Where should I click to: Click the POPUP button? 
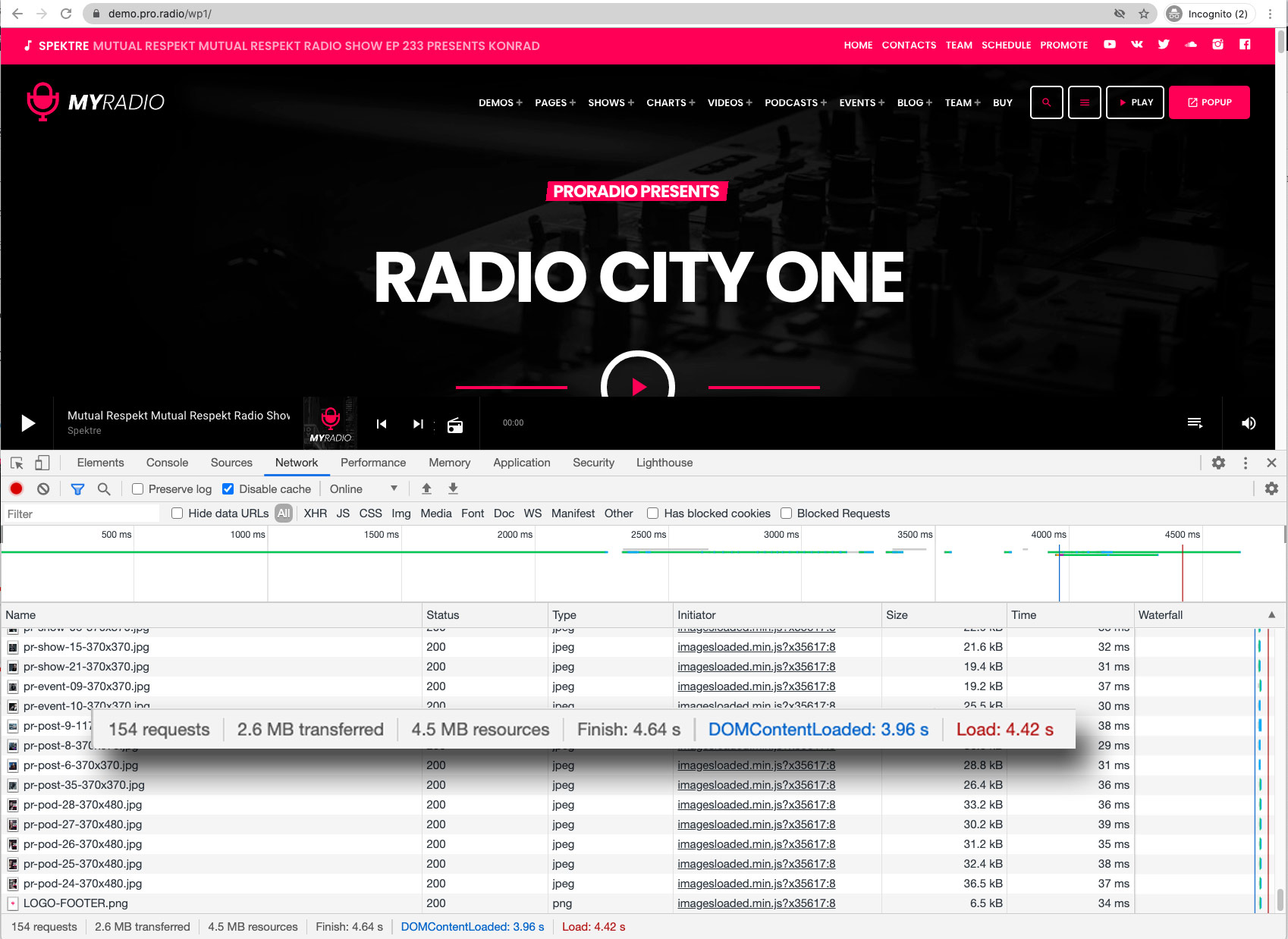coord(1209,102)
